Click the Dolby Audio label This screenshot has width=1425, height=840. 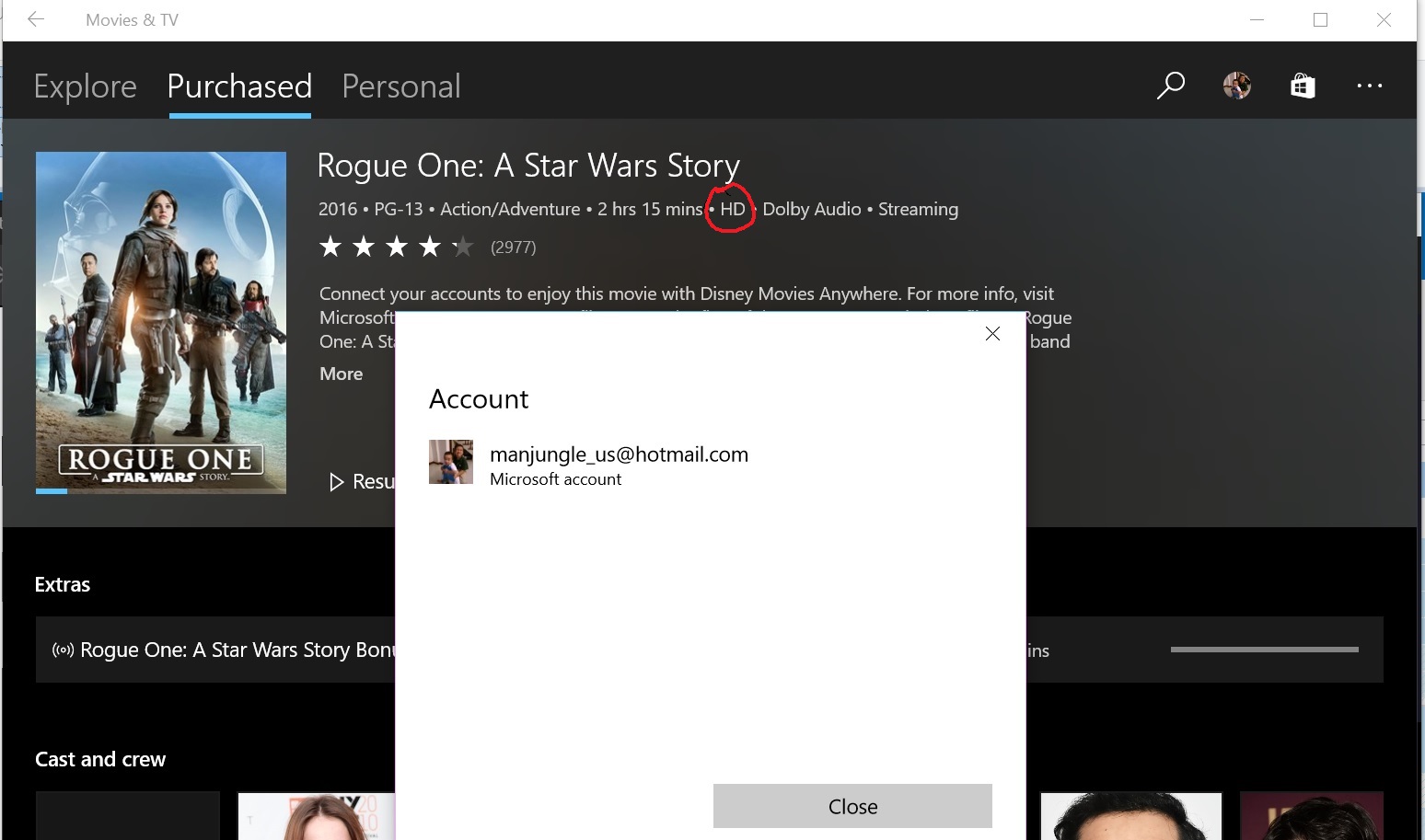pos(812,209)
